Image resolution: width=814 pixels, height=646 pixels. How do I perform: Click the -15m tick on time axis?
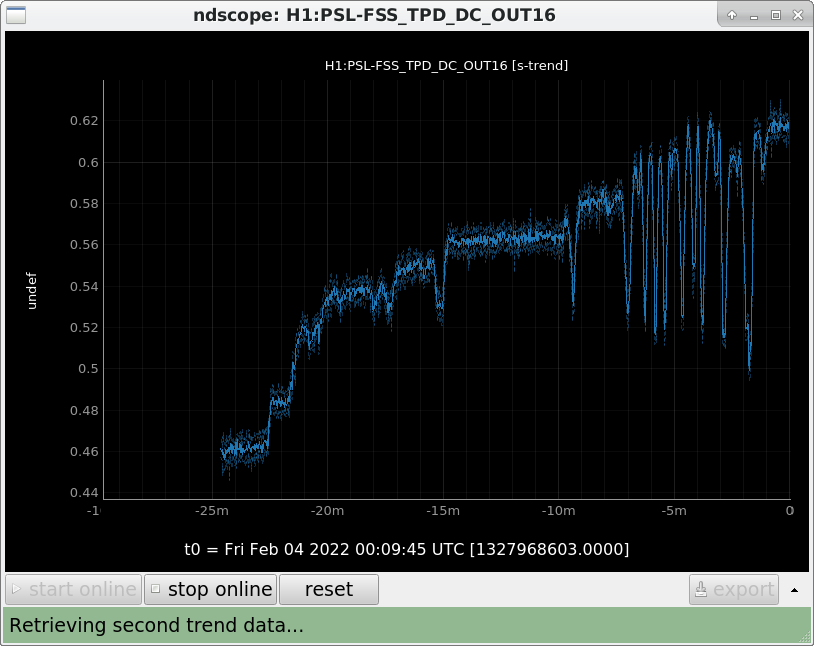(x=443, y=511)
